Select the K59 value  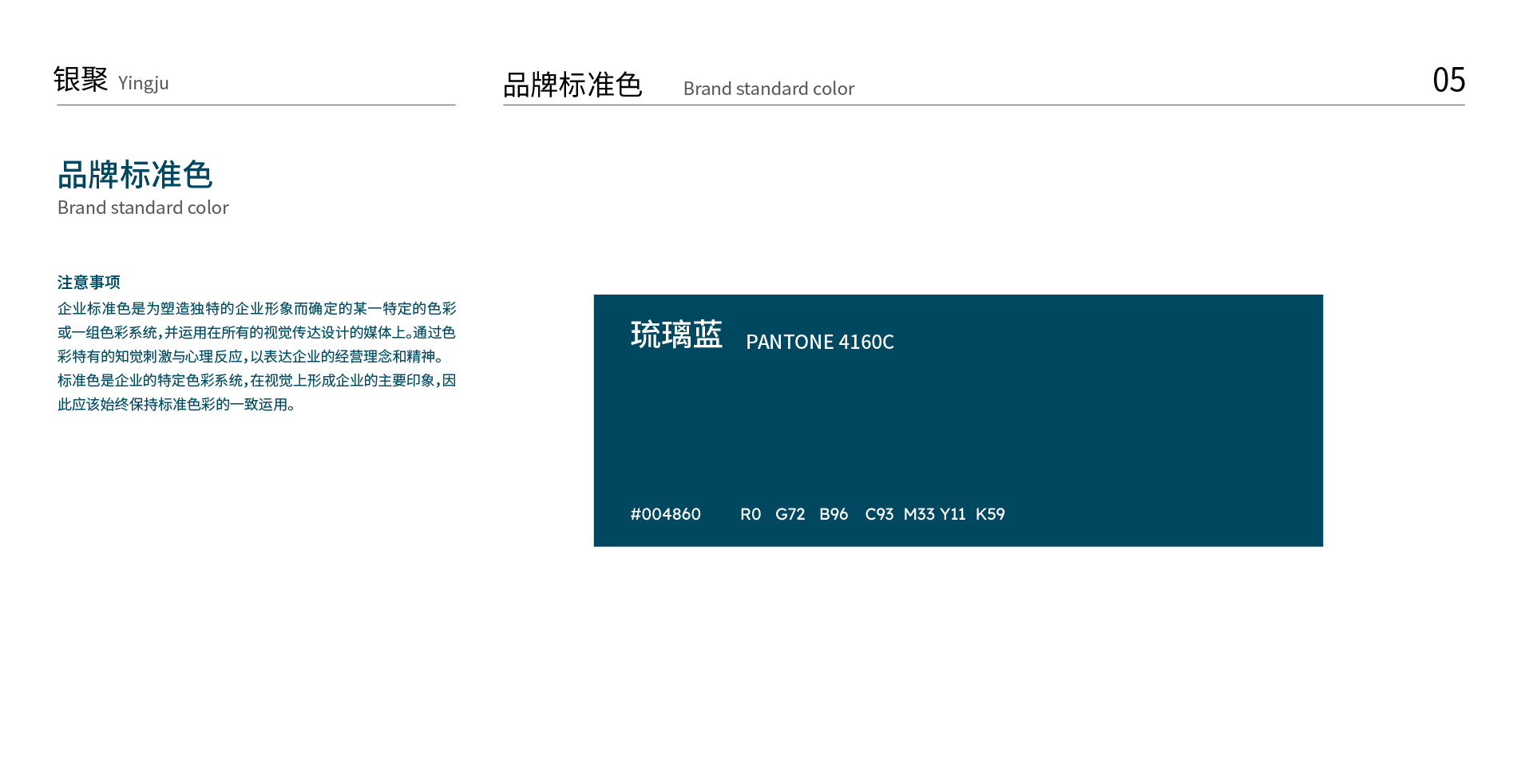point(990,514)
